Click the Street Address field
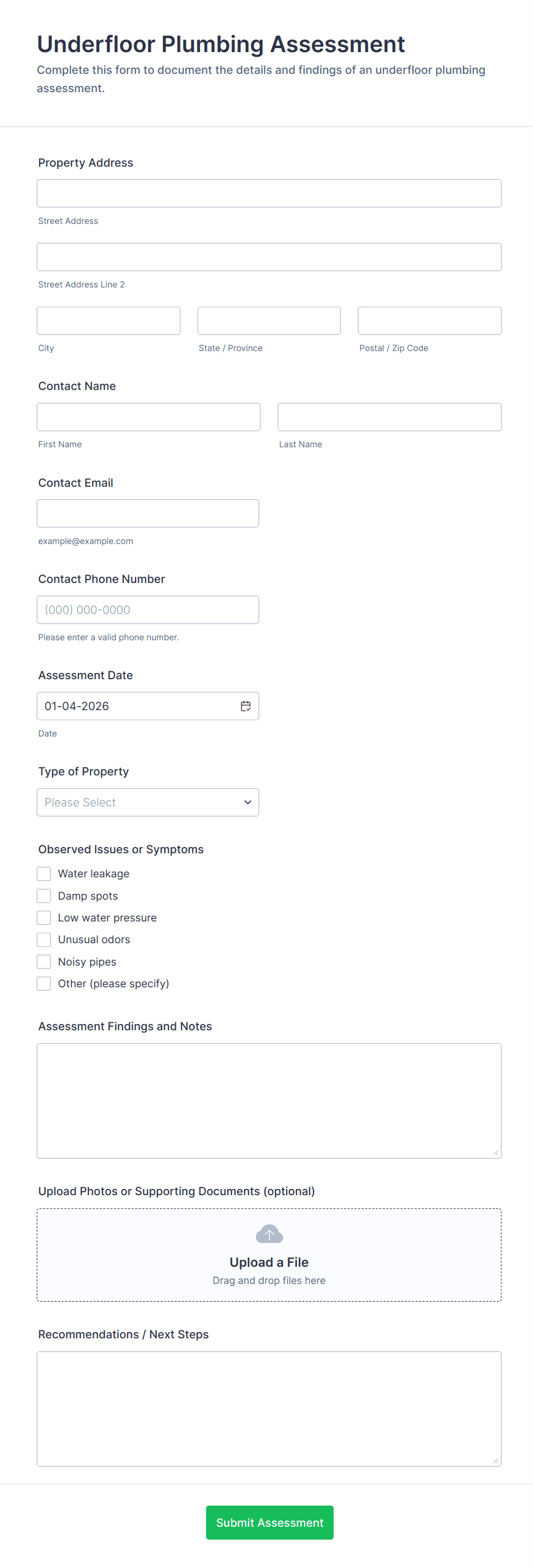This screenshot has width=533, height=1568. pyautogui.click(x=269, y=193)
